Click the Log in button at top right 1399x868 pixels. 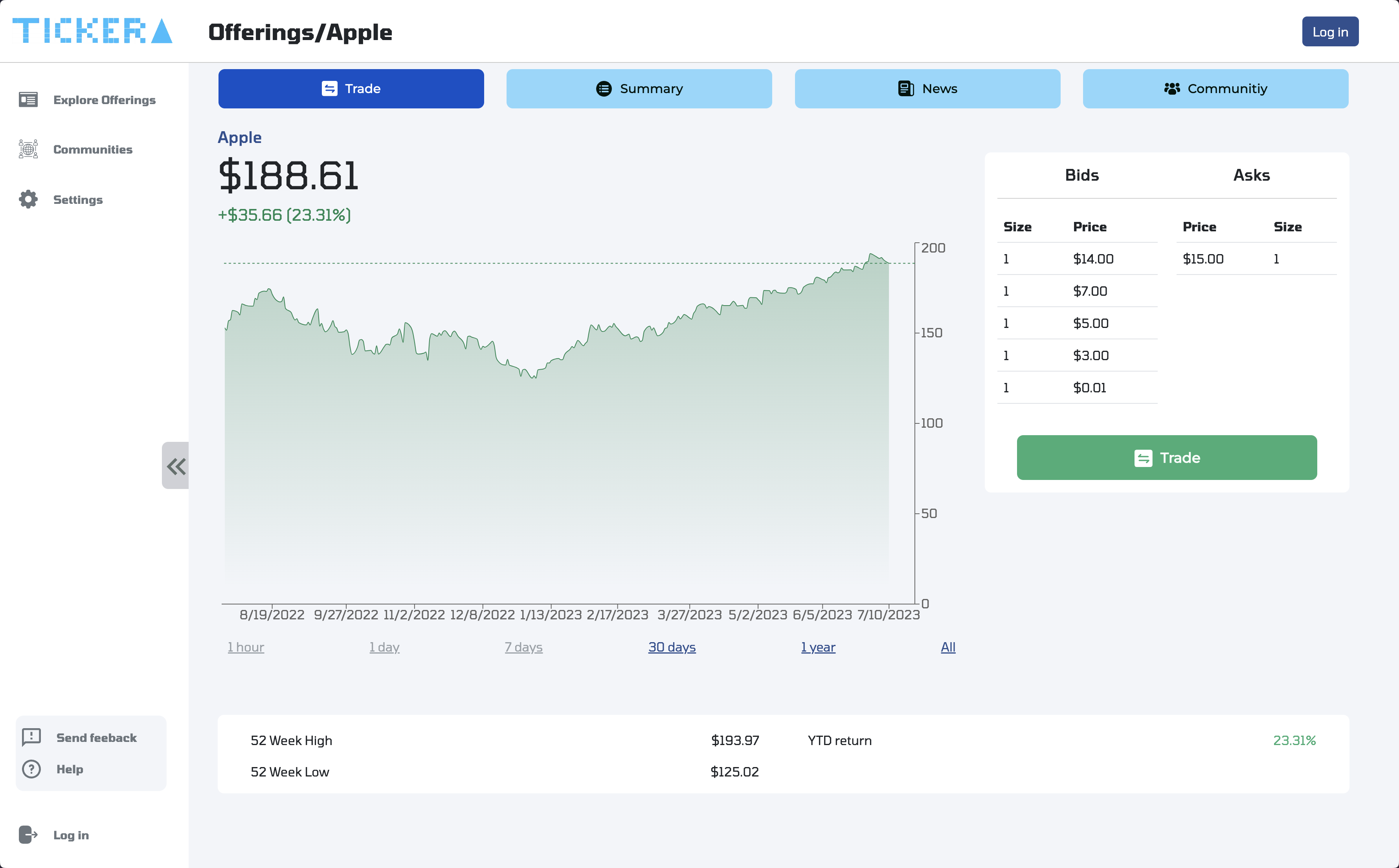tap(1330, 31)
